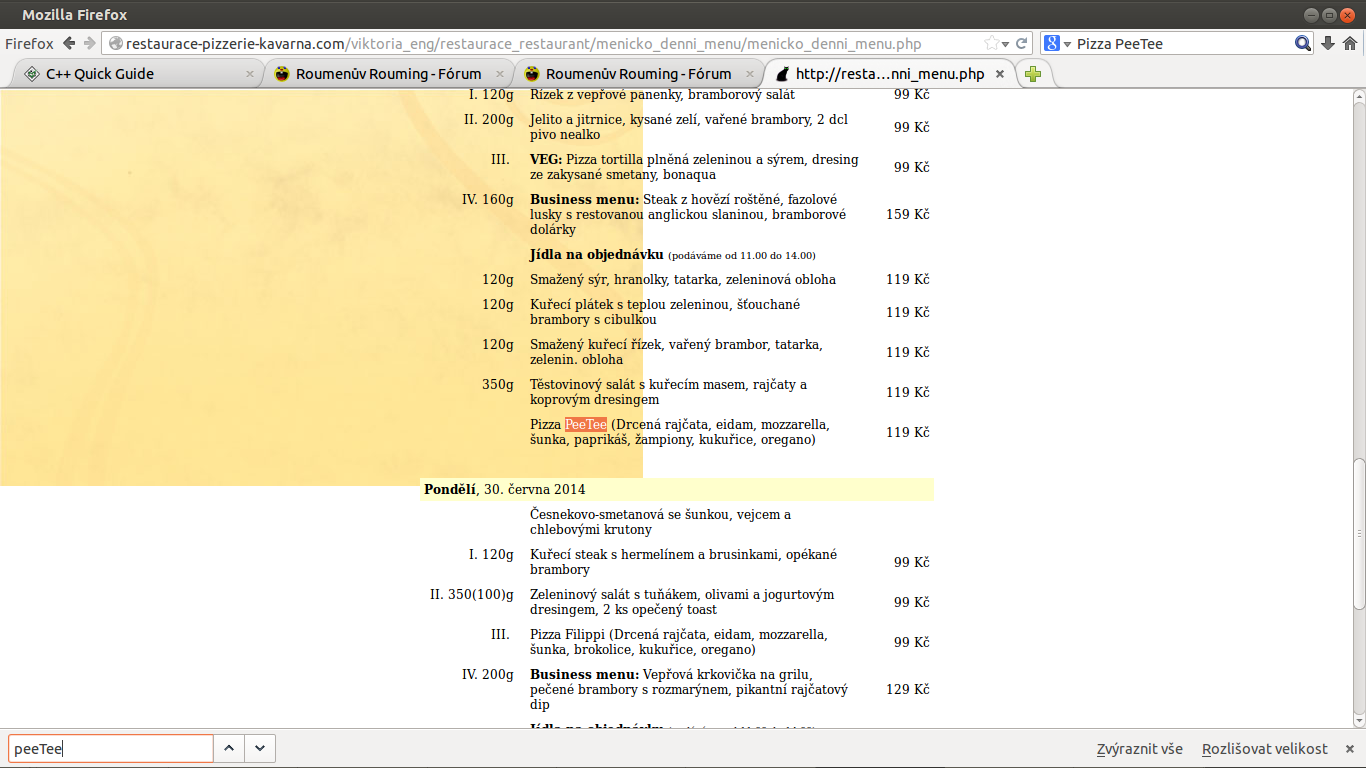1366x768 pixels.
Task: Find next match with down arrow
Action: point(260,748)
